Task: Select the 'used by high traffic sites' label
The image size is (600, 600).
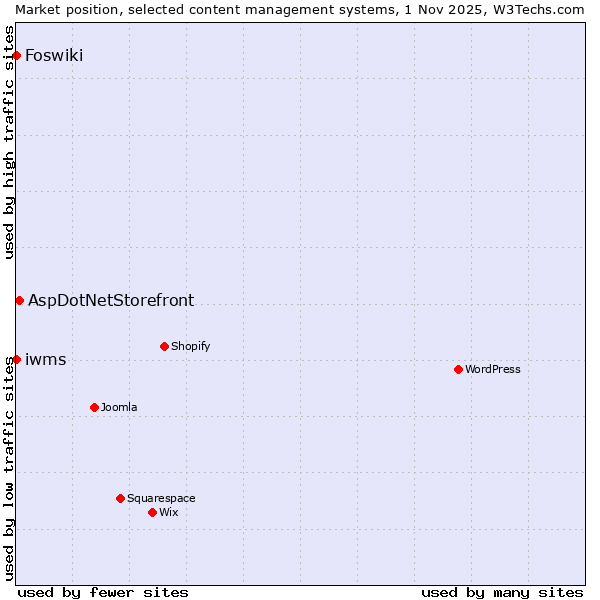Action: [9, 143]
